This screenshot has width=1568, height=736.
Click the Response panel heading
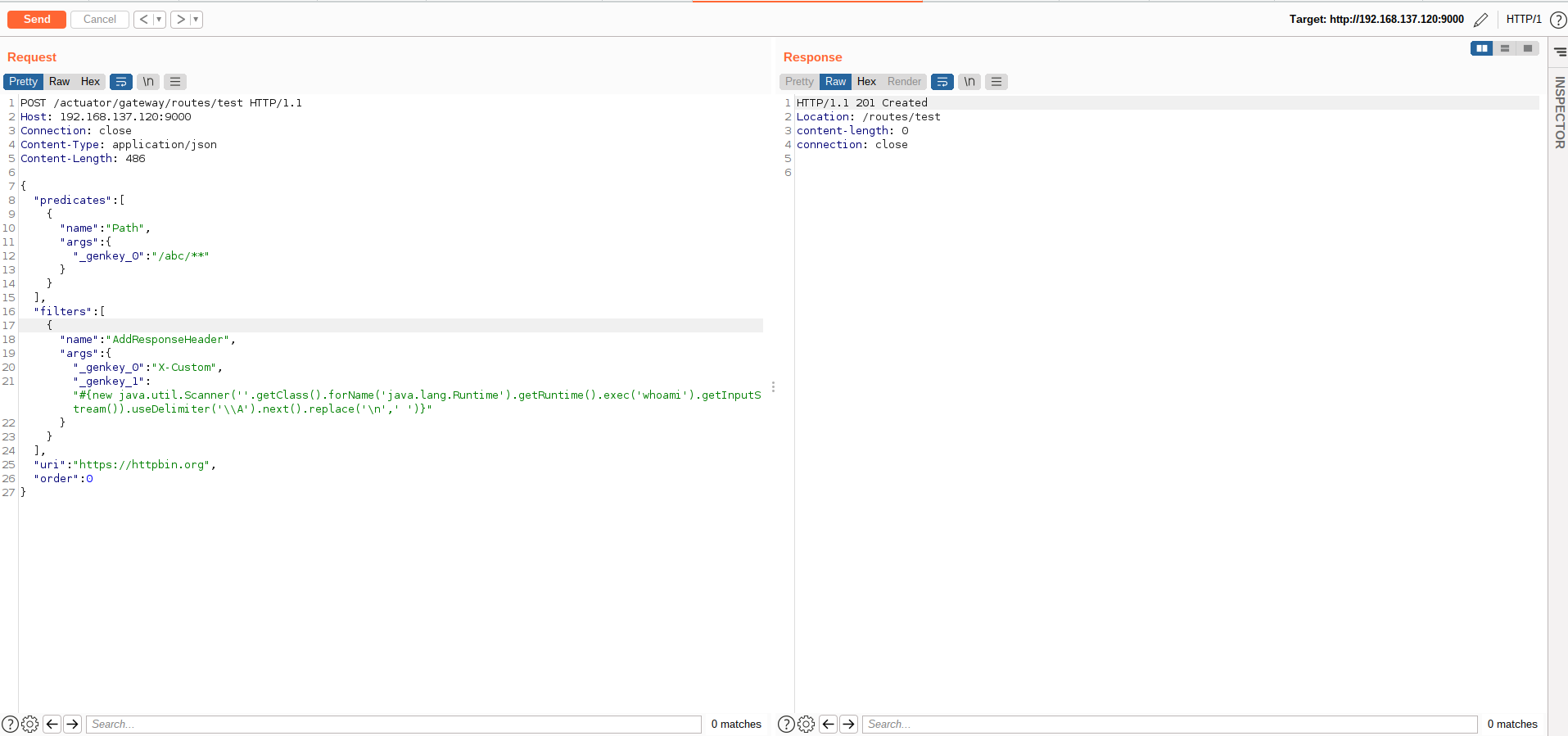point(812,57)
